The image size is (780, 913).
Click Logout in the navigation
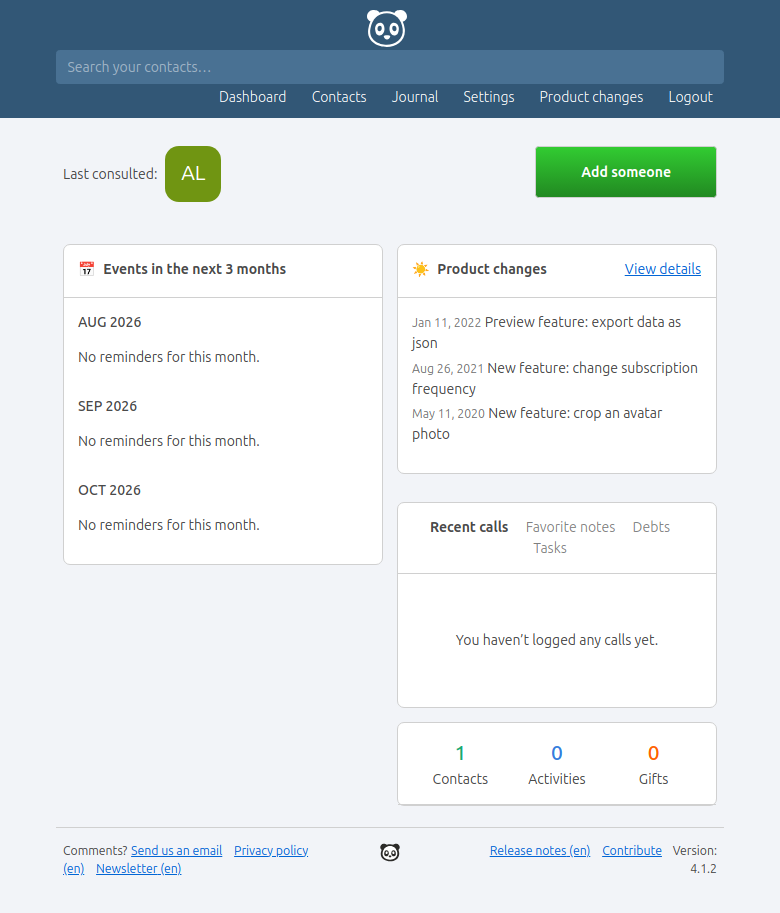690,97
